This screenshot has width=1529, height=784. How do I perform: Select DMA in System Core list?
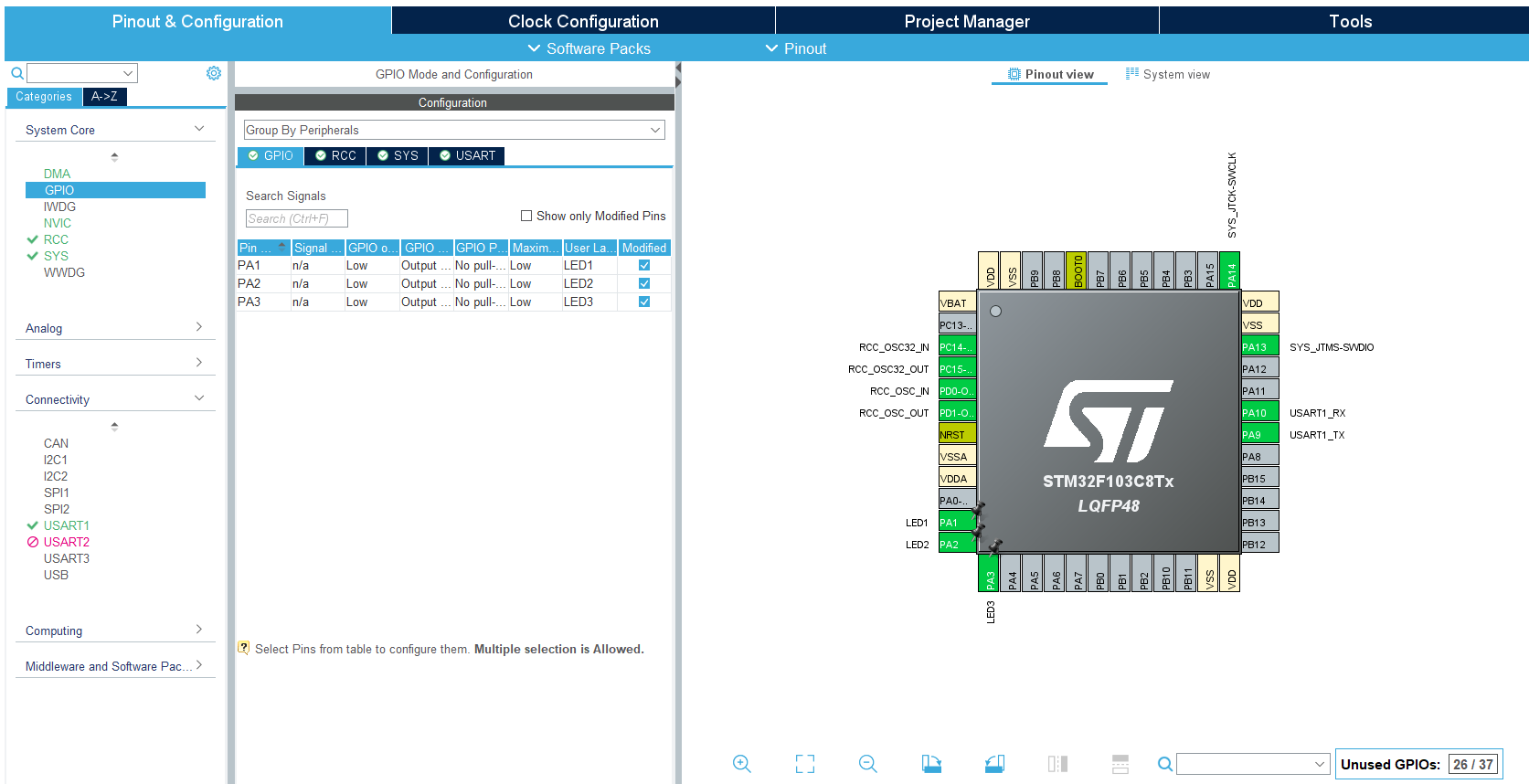57,174
